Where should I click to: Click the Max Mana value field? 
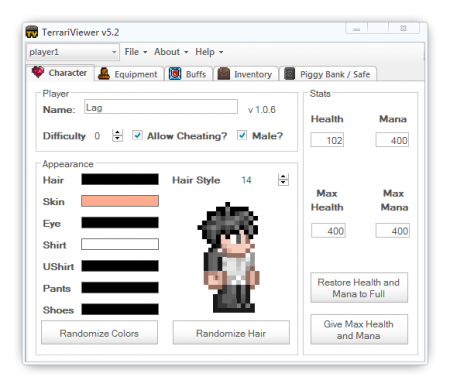pos(393,230)
